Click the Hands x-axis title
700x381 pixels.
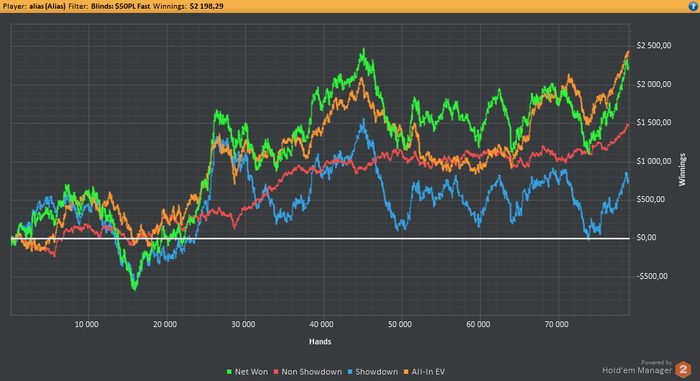pos(320,342)
